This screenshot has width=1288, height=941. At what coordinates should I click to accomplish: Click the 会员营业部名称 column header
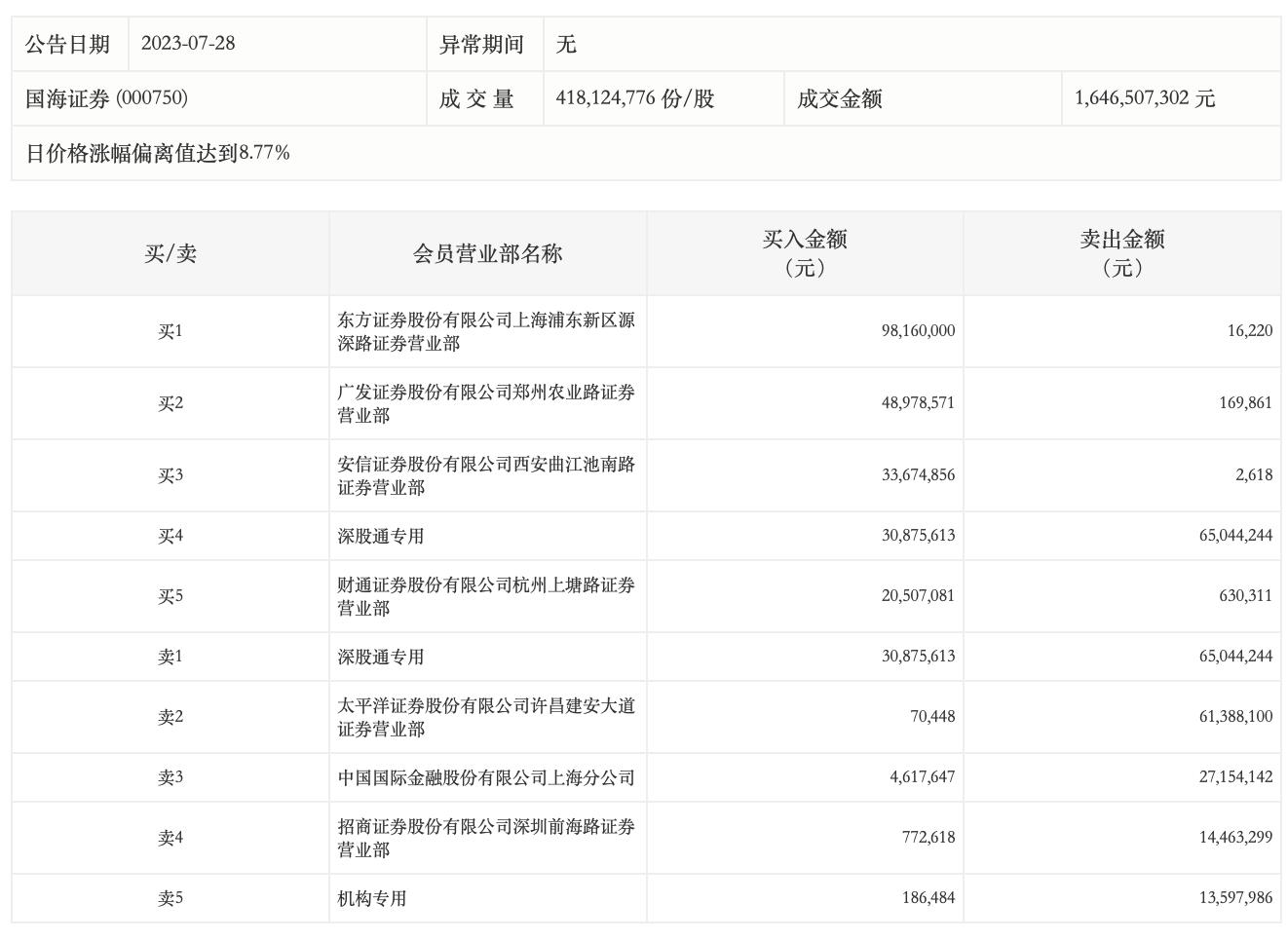click(487, 254)
